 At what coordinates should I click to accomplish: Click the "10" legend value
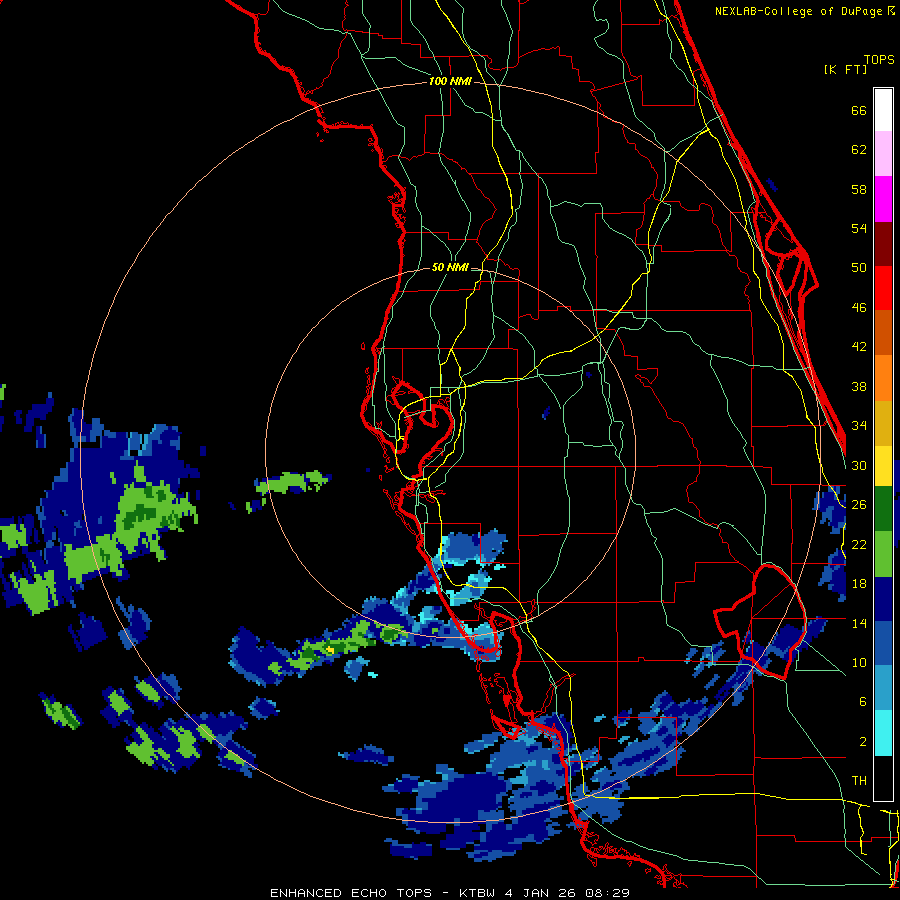pyautogui.click(x=859, y=663)
